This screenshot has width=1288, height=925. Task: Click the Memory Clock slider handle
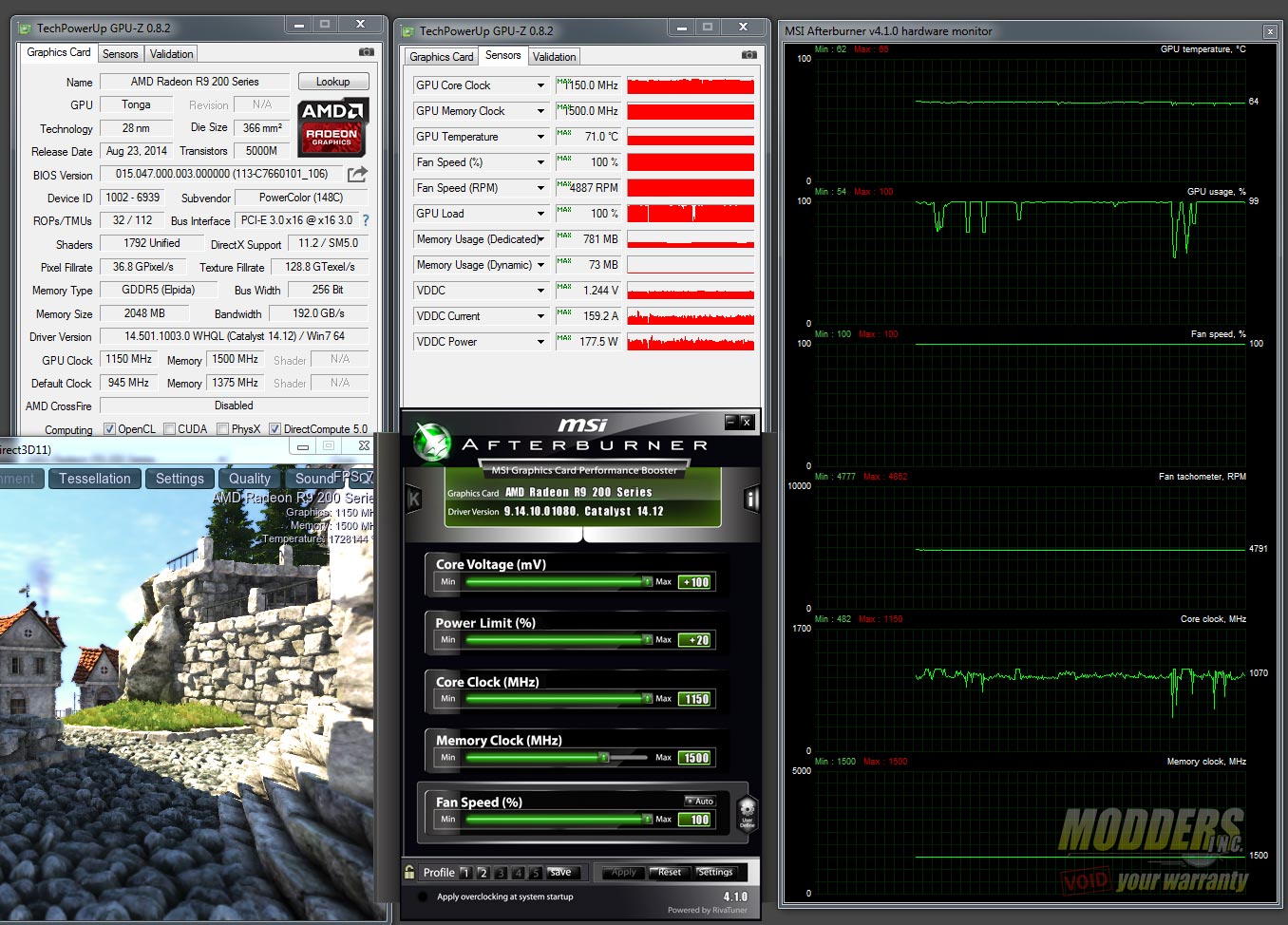click(603, 757)
